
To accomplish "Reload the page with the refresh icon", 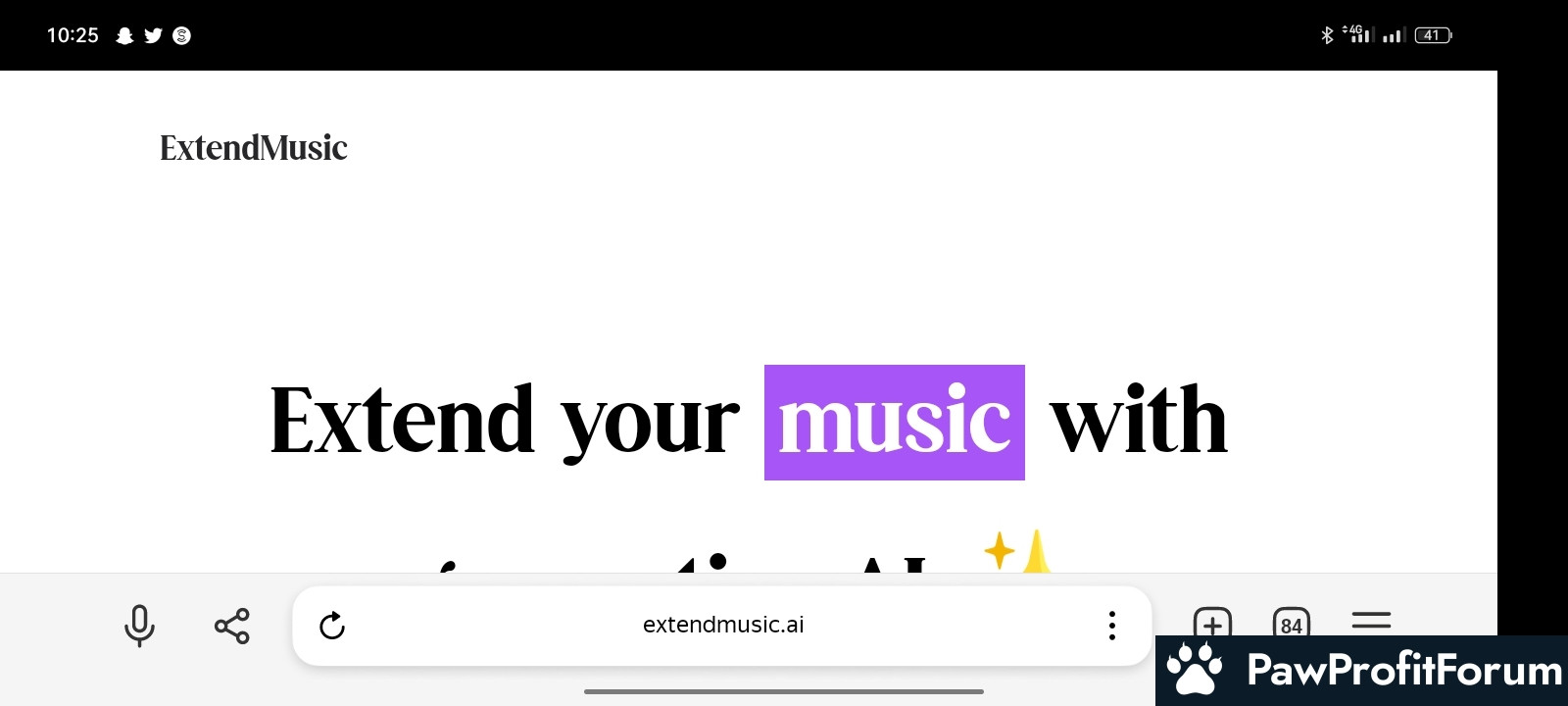I will coord(332,626).
